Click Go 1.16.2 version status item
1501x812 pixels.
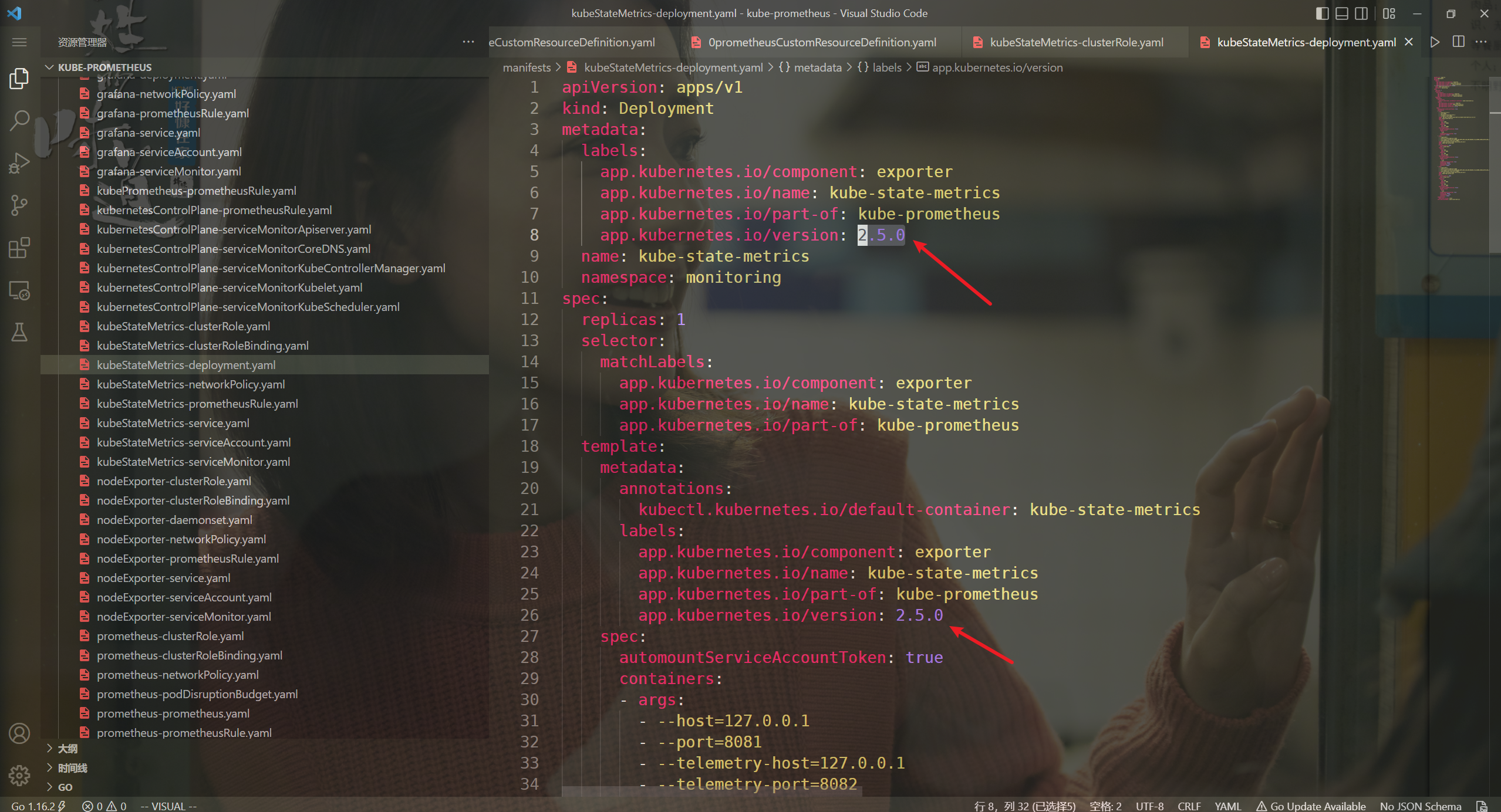click(39, 806)
